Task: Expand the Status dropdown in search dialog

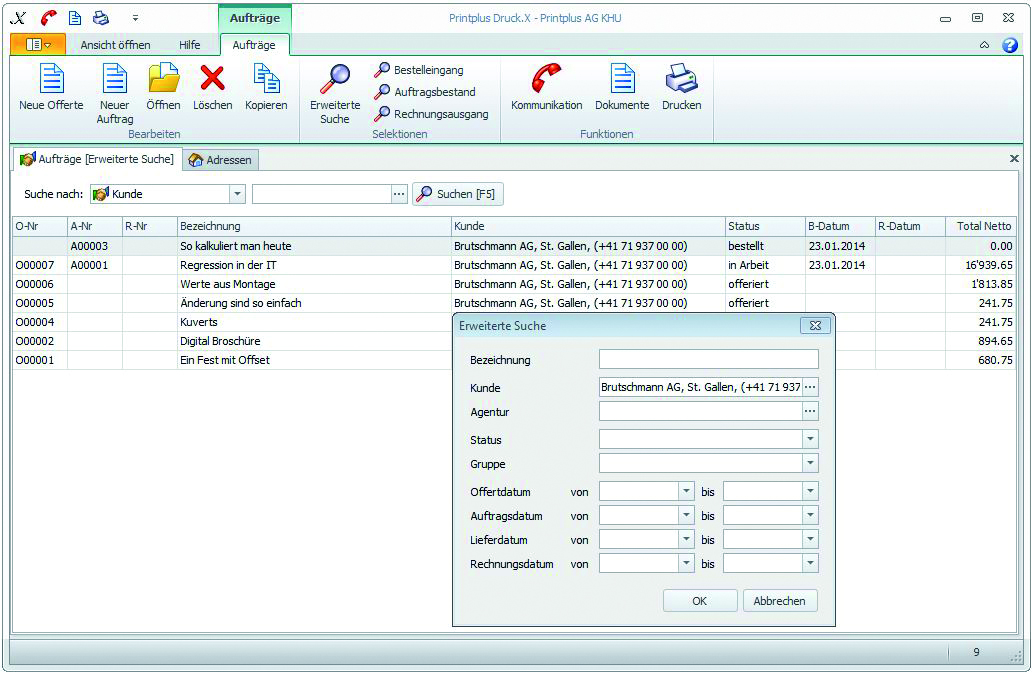Action: coord(810,440)
